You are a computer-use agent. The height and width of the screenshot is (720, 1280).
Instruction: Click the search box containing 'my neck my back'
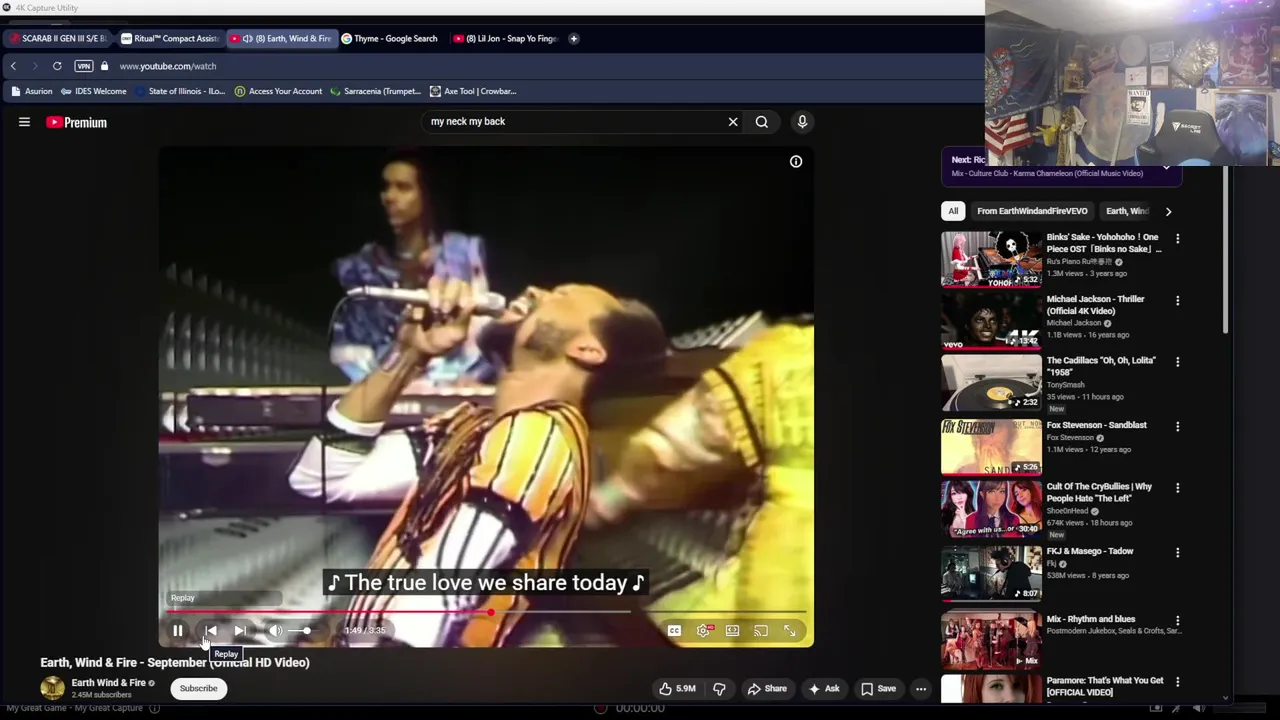[573, 121]
